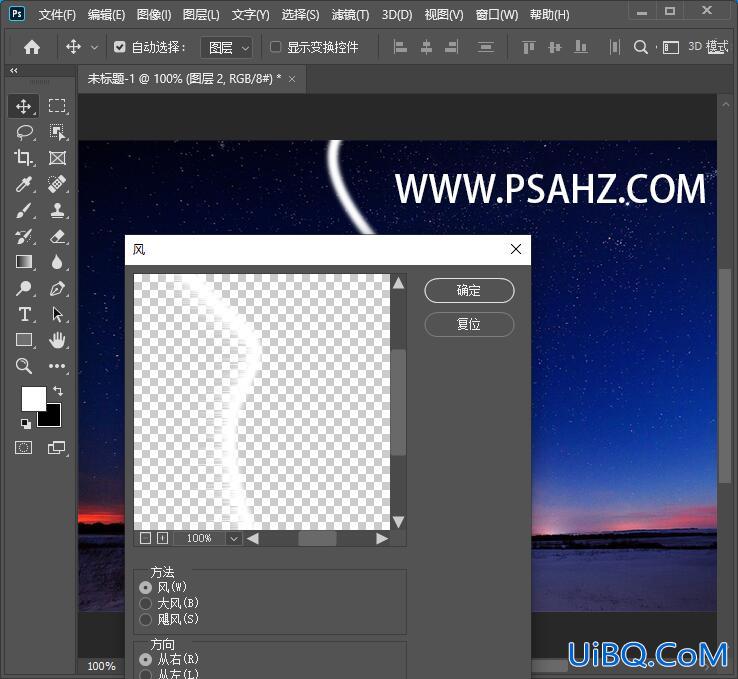Open the workspace switcher icon
The width and height of the screenshot is (738, 679).
[671, 48]
